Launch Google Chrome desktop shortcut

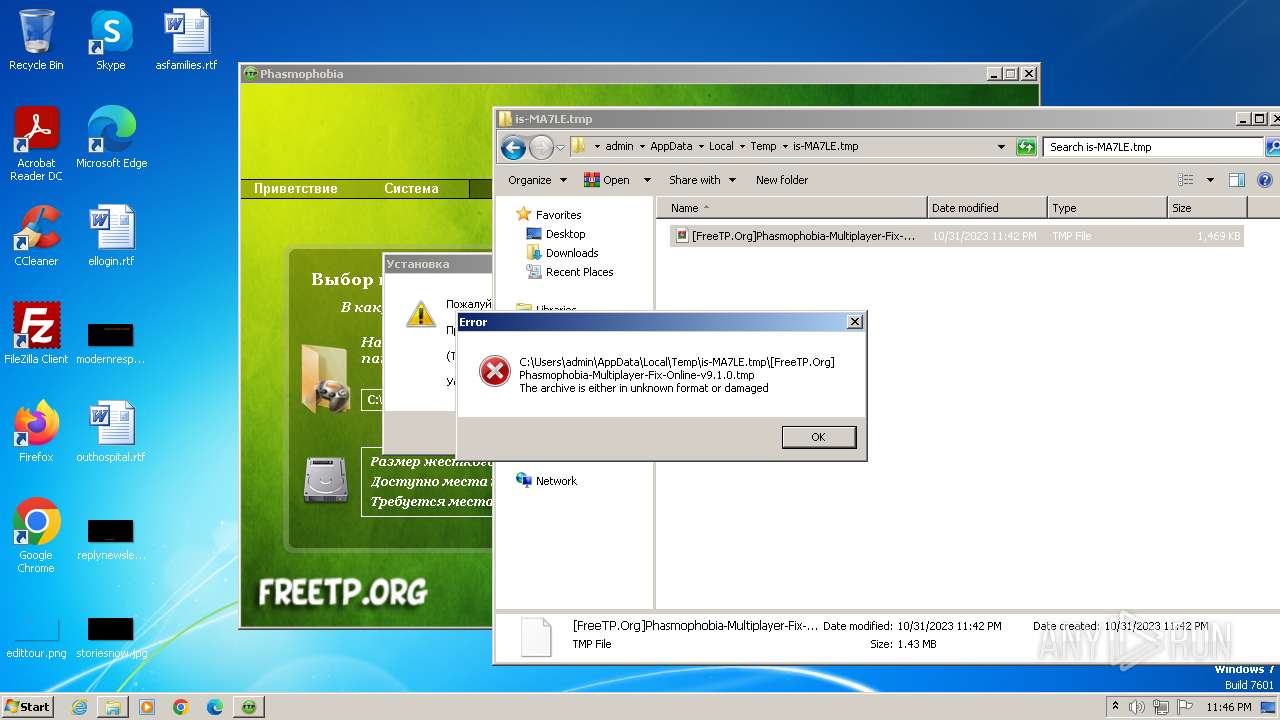click(x=36, y=536)
